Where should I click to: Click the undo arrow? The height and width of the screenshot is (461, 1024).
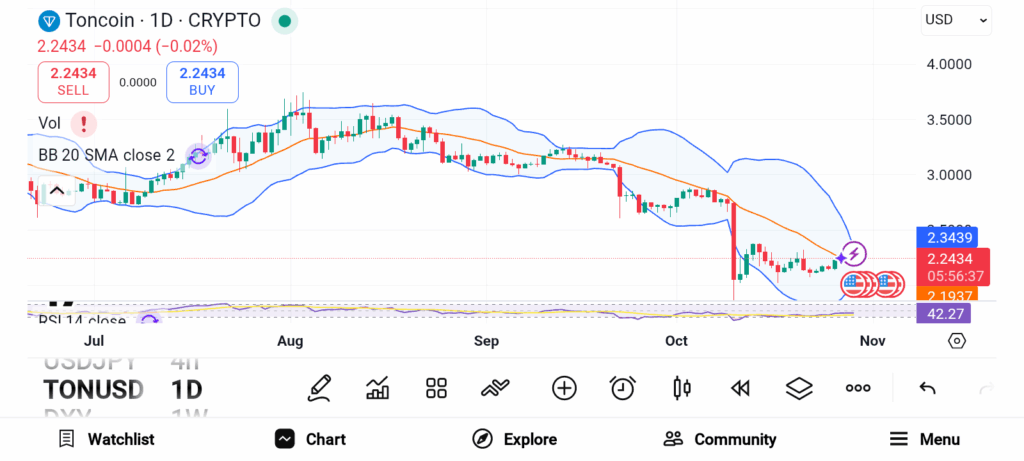point(927,388)
